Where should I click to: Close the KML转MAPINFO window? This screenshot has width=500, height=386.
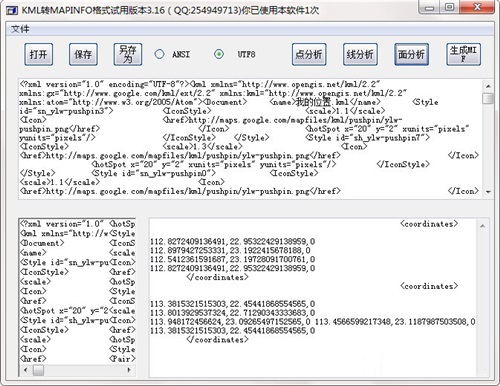tap(477, 7)
